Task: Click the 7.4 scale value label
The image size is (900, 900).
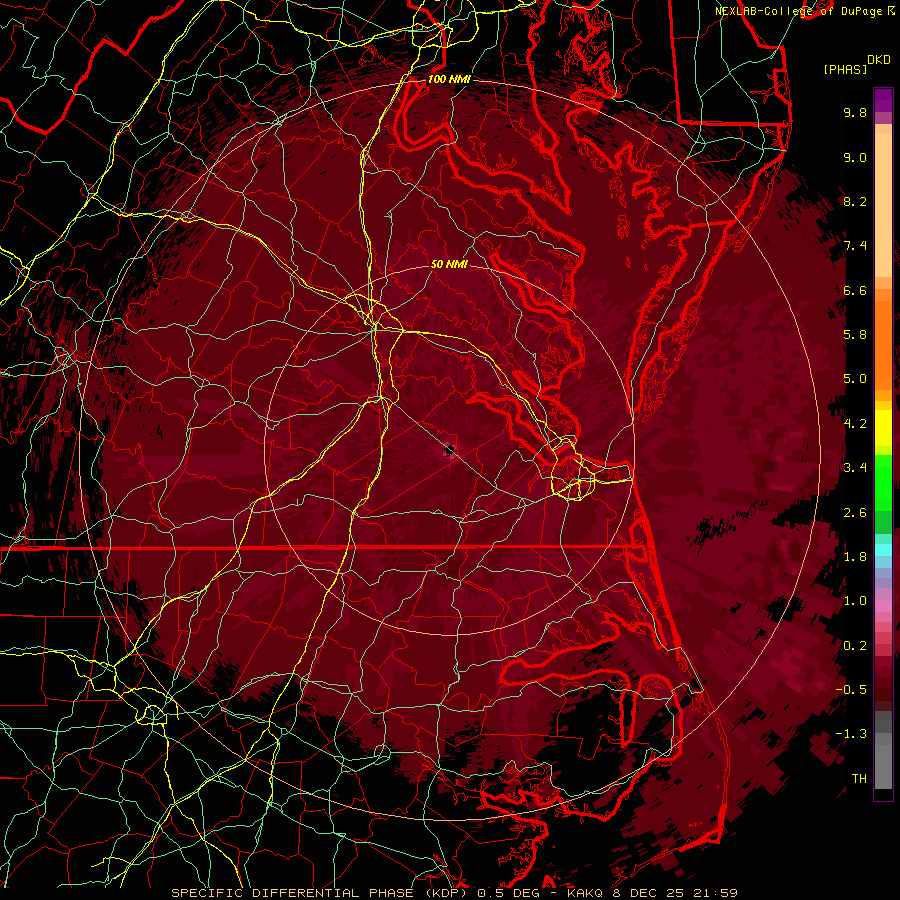Action: [855, 246]
